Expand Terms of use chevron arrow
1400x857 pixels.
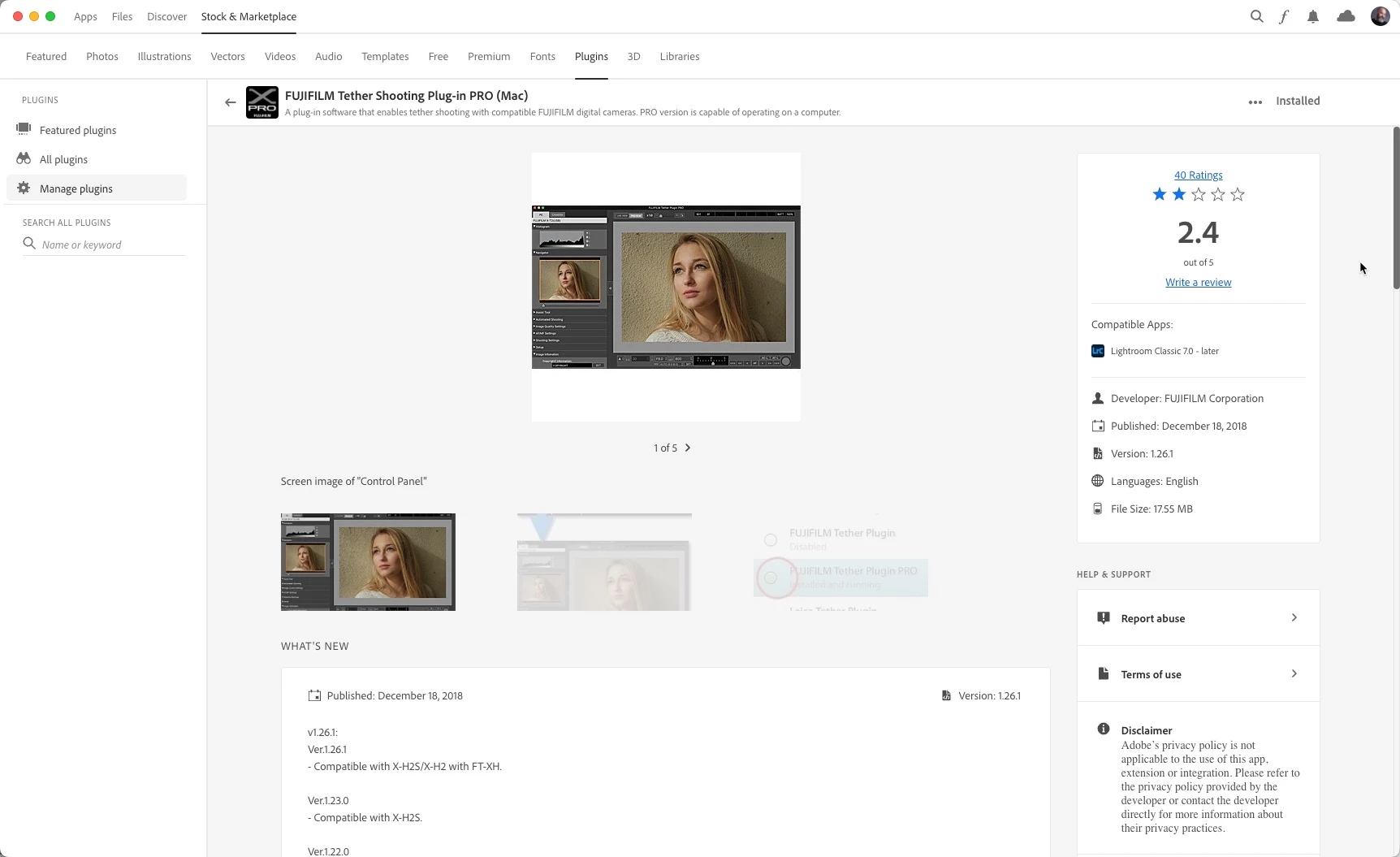1294,673
